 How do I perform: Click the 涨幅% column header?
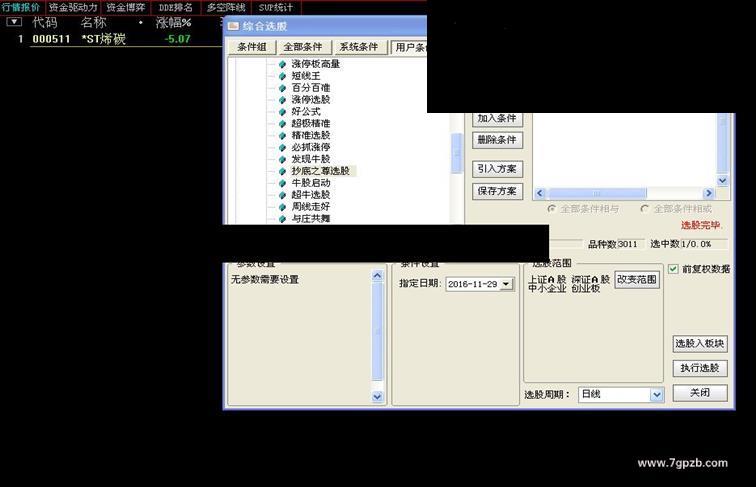tap(174, 22)
